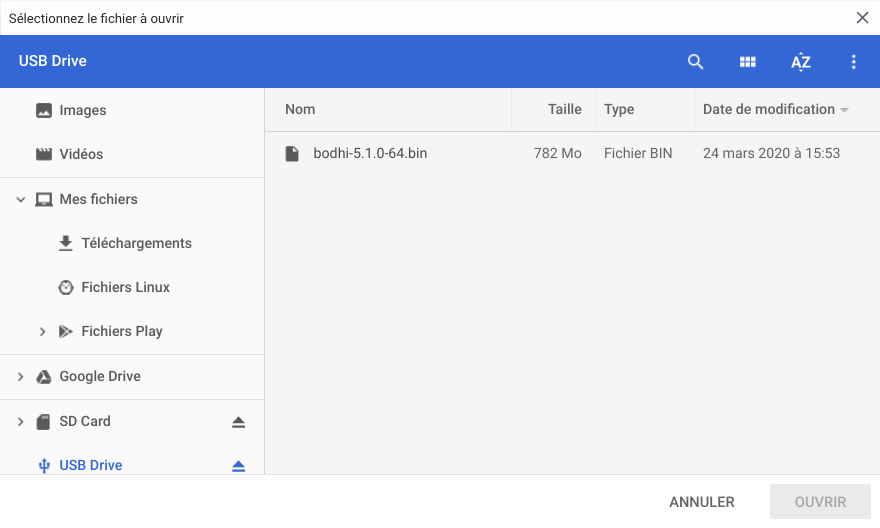Eject the USB Drive
880x528 pixels.
coord(239,466)
